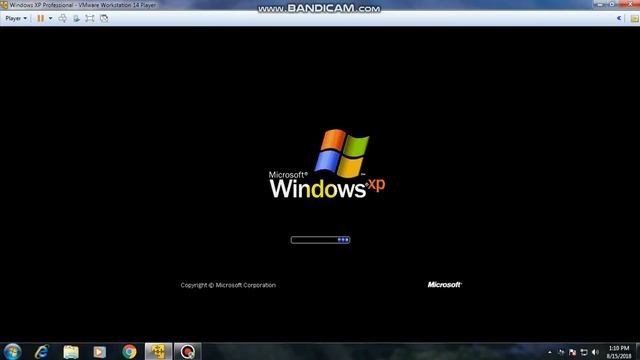Click the removable devices toolbar icon

click(76, 18)
